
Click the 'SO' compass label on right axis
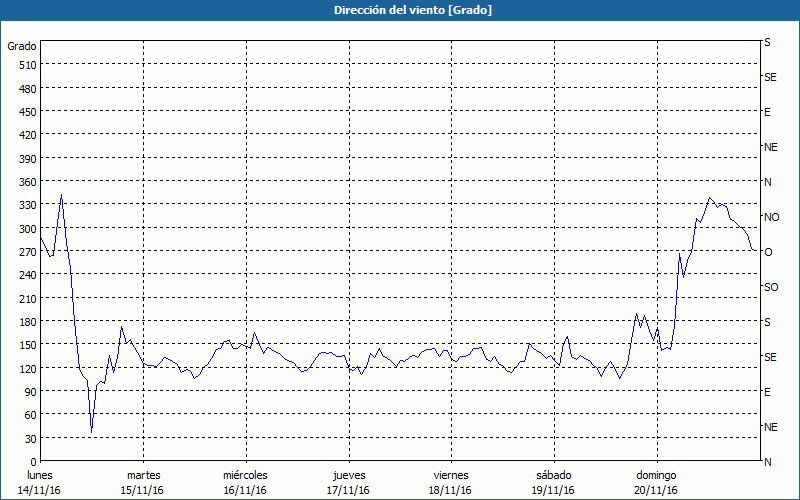(770, 287)
